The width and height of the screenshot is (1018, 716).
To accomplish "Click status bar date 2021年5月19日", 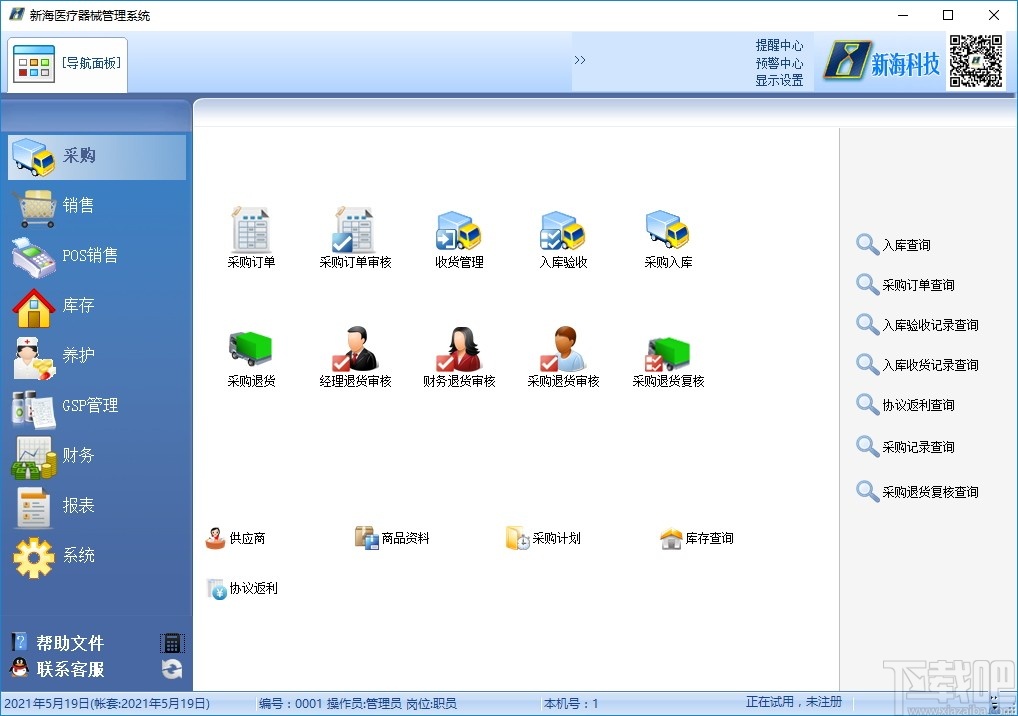I will [x=107, y=704].
